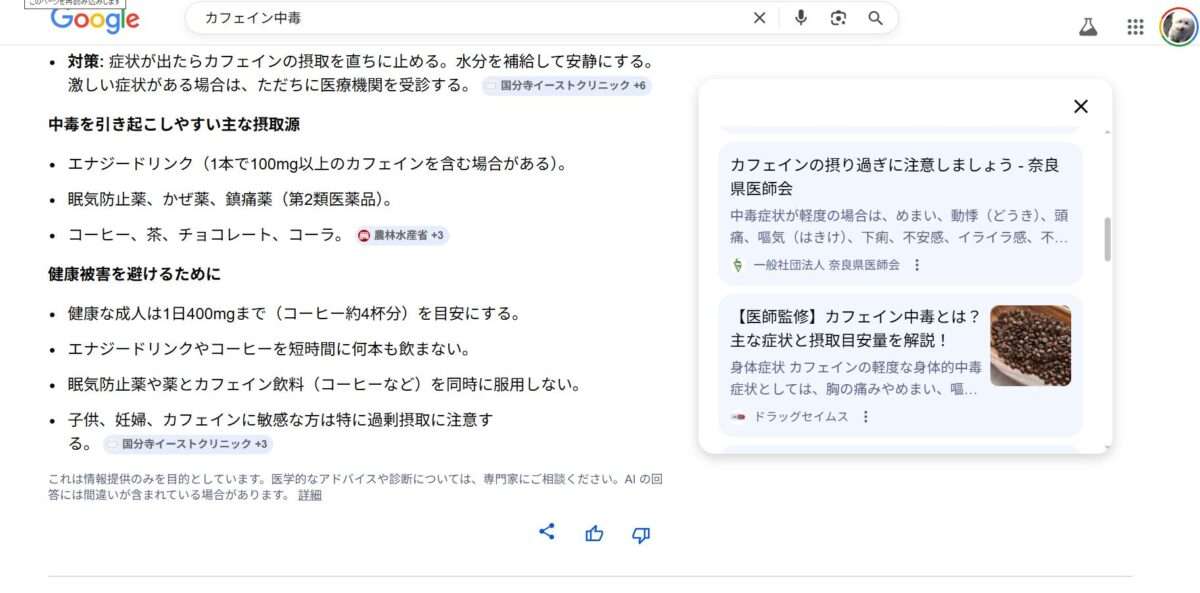Click the Google logo
Viewport: 1200px width, 593px height.
pyautogui.click(x=95, y=20)
